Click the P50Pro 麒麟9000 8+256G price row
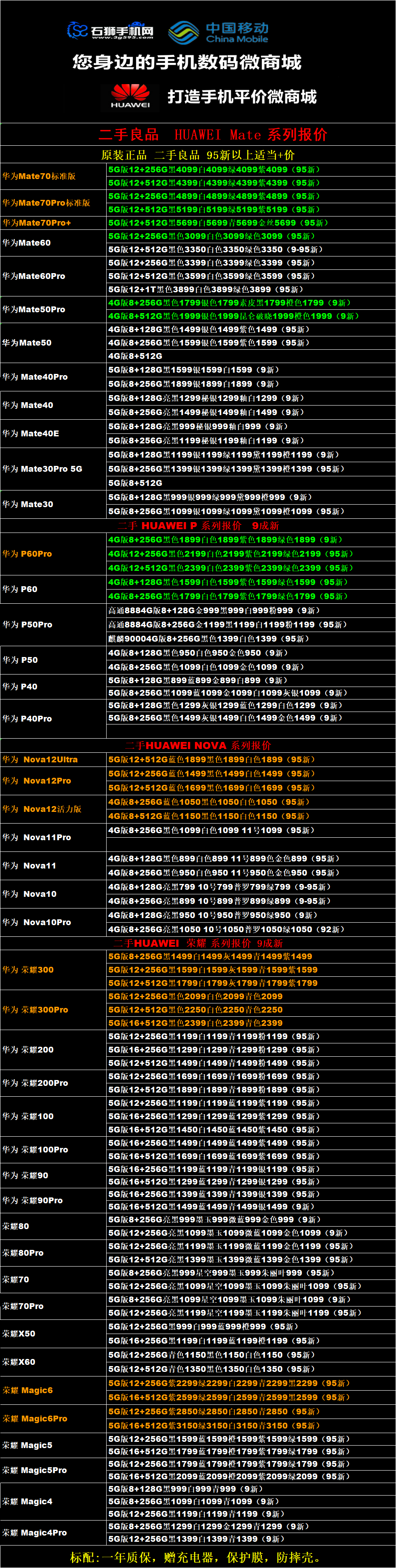The image size is (396, 1568). click(251, 639)
